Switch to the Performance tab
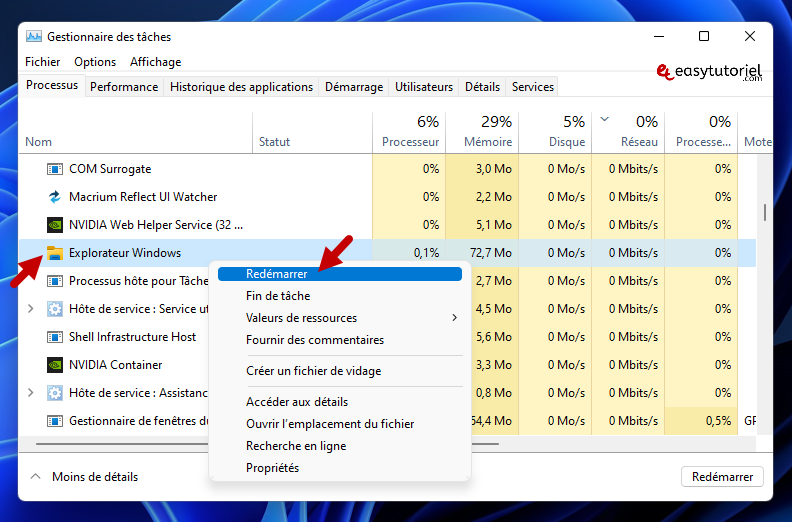792x522 pixels. (124, 87)
